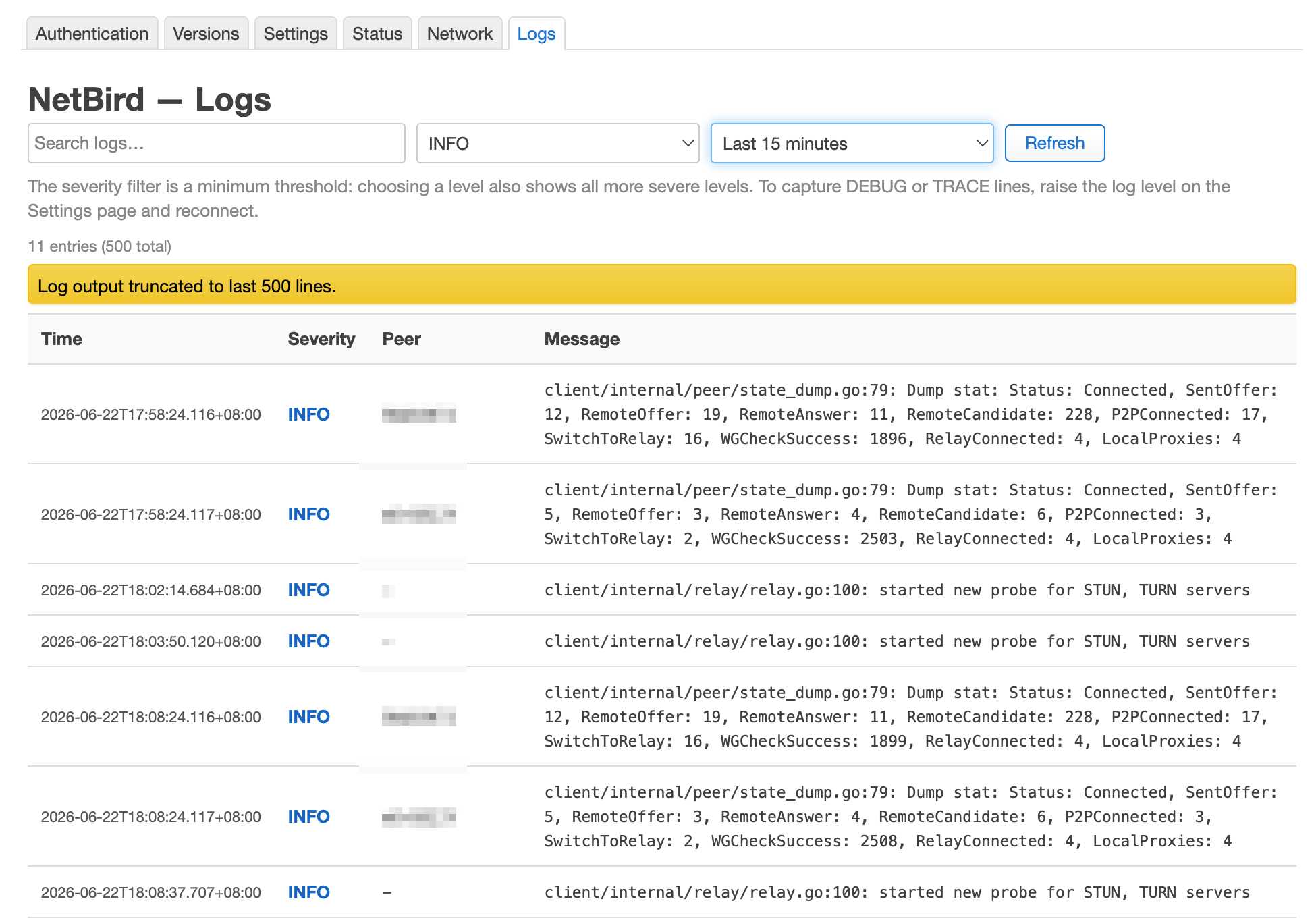Image resolution: width=1316 pixels, height=918 pixels.
Task: Click INFO severity in the 17:58:24.116 row
Action: coord(308,414)
